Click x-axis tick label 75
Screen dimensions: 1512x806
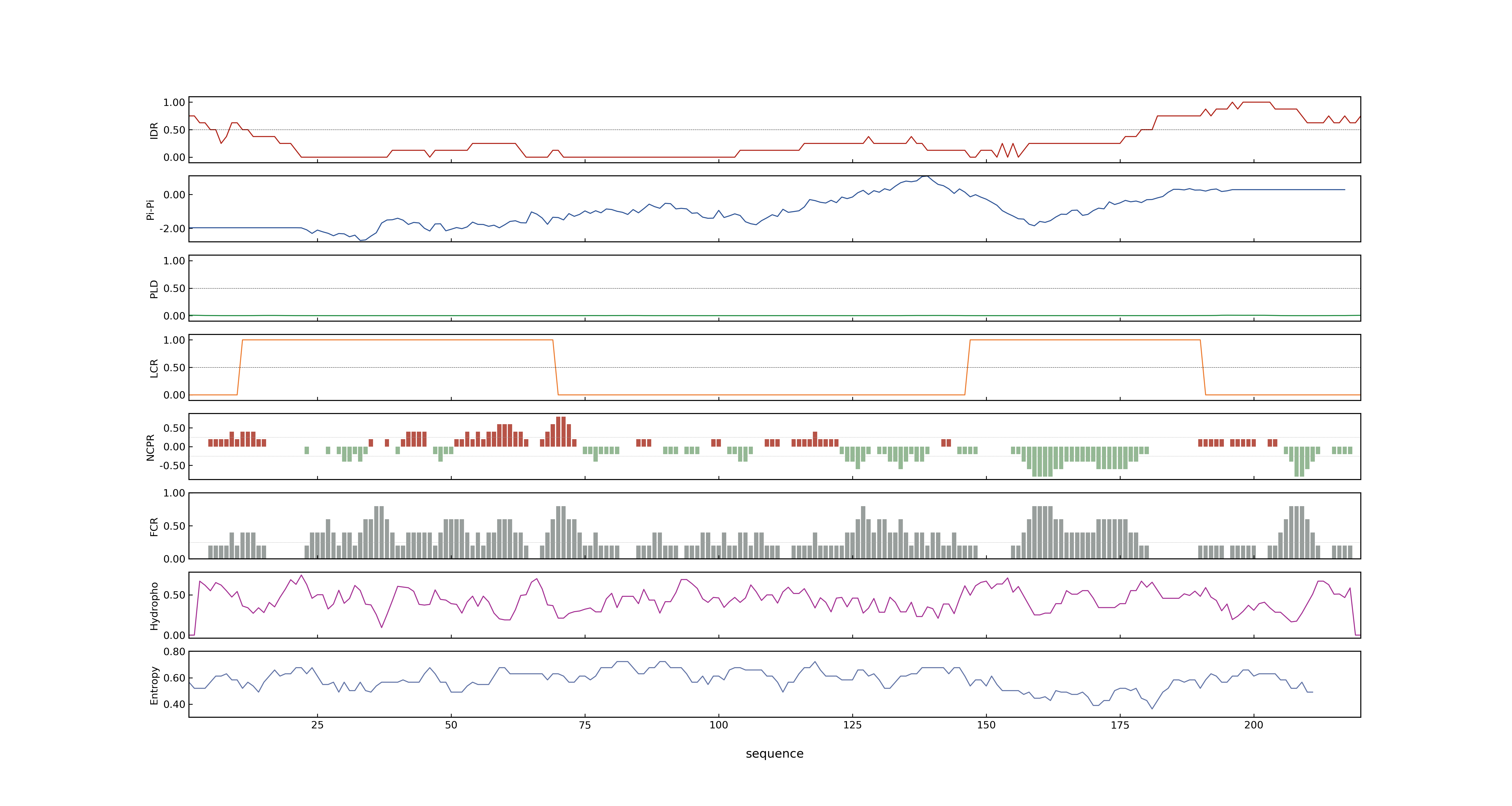pyautogui.click(x=585, y=725)
